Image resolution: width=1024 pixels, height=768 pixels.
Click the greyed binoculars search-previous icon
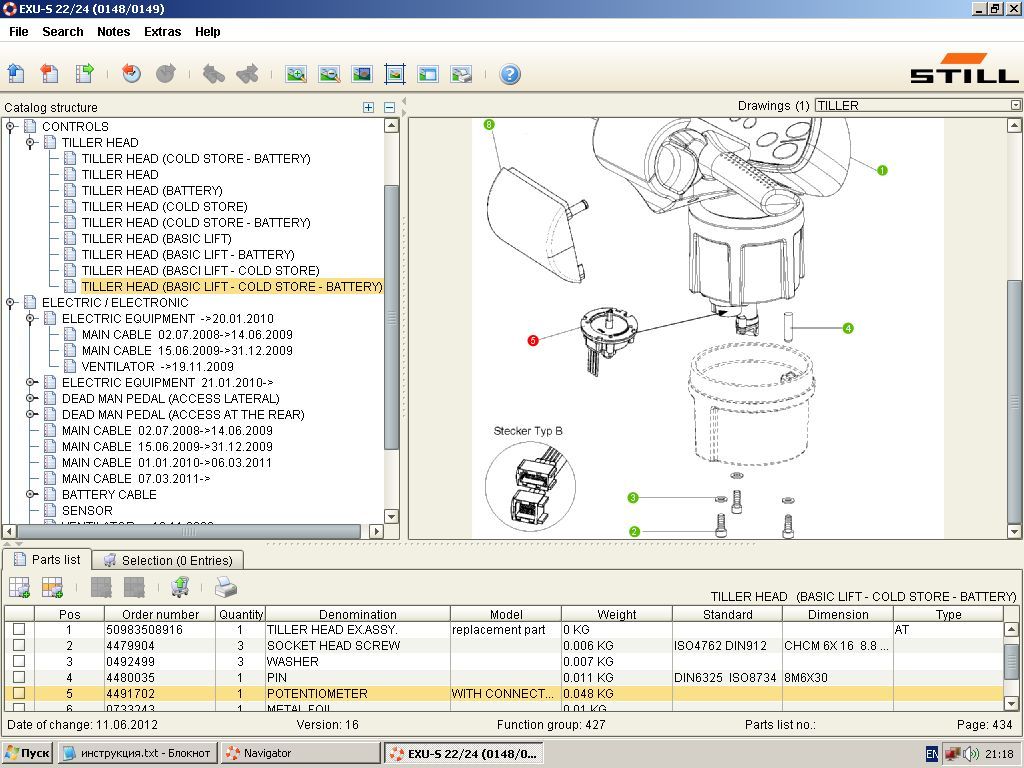(214, 74)
